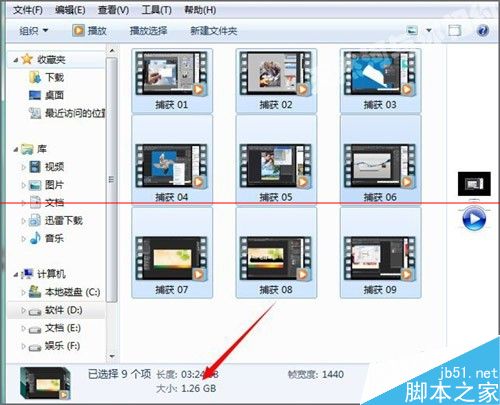Collapse the 计算机 group
The image size is (500, 405).
click(x=16, y=275)
